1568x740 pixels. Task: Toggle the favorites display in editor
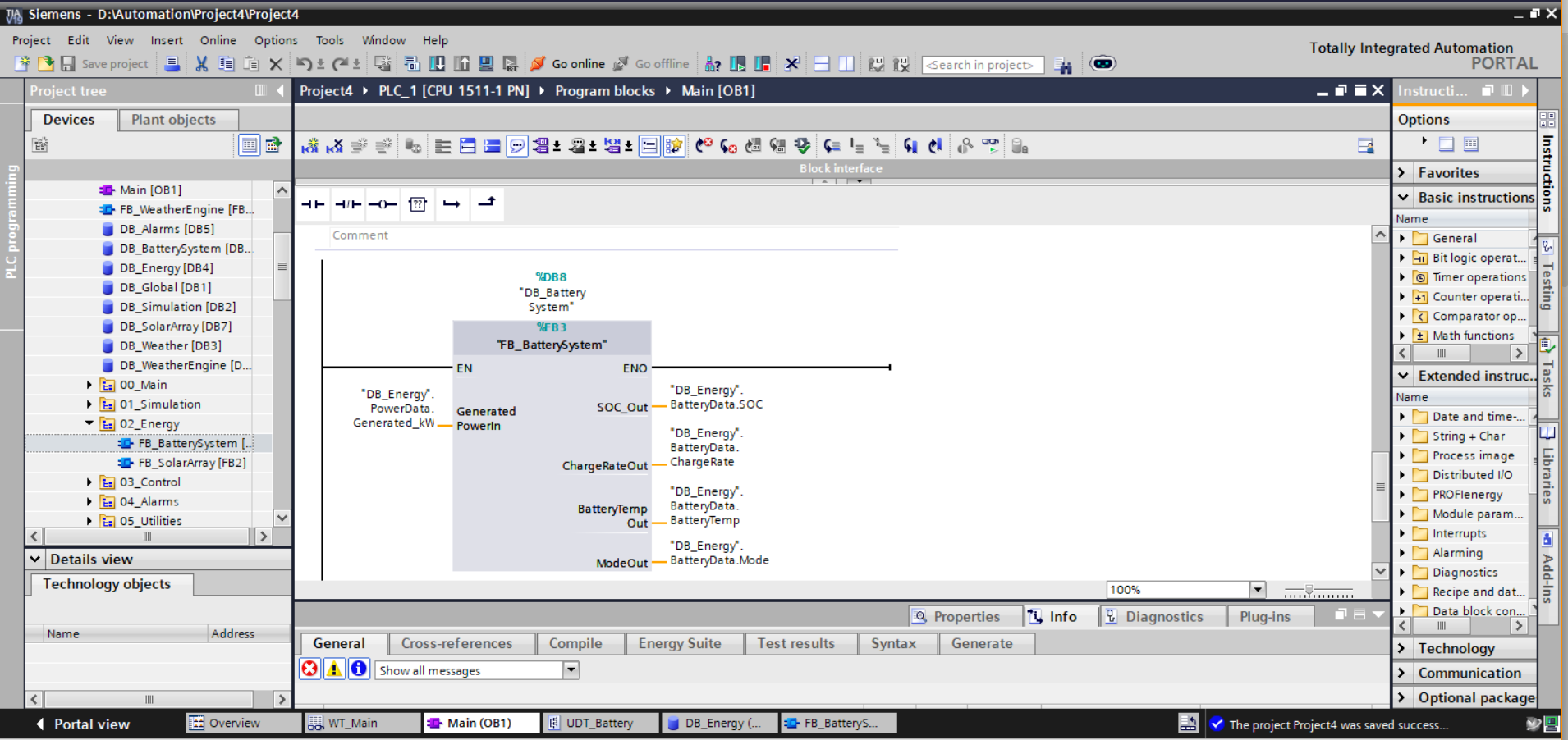pos(674,146)
